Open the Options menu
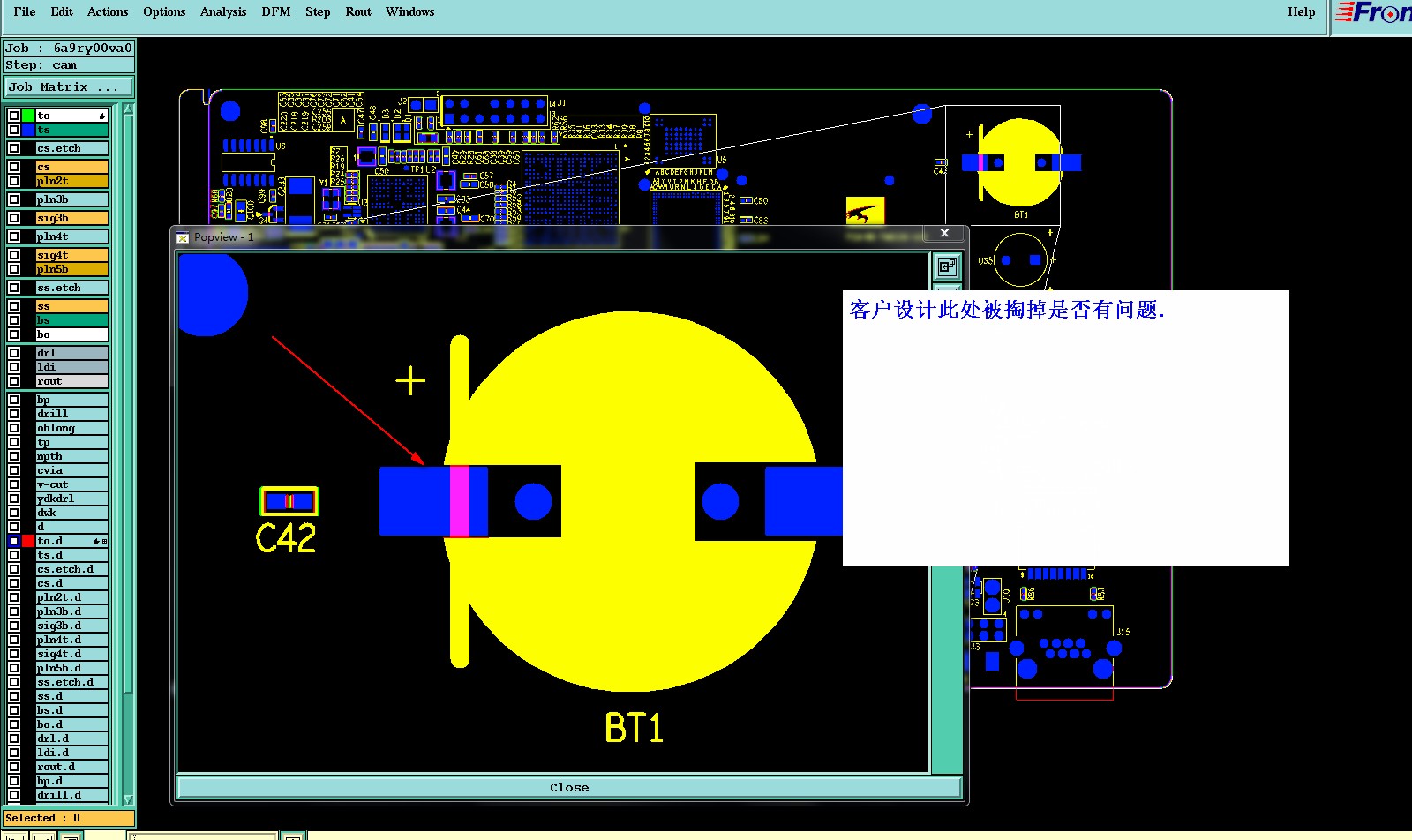Viewport: 1412px width, 840px height. point(164,11)
